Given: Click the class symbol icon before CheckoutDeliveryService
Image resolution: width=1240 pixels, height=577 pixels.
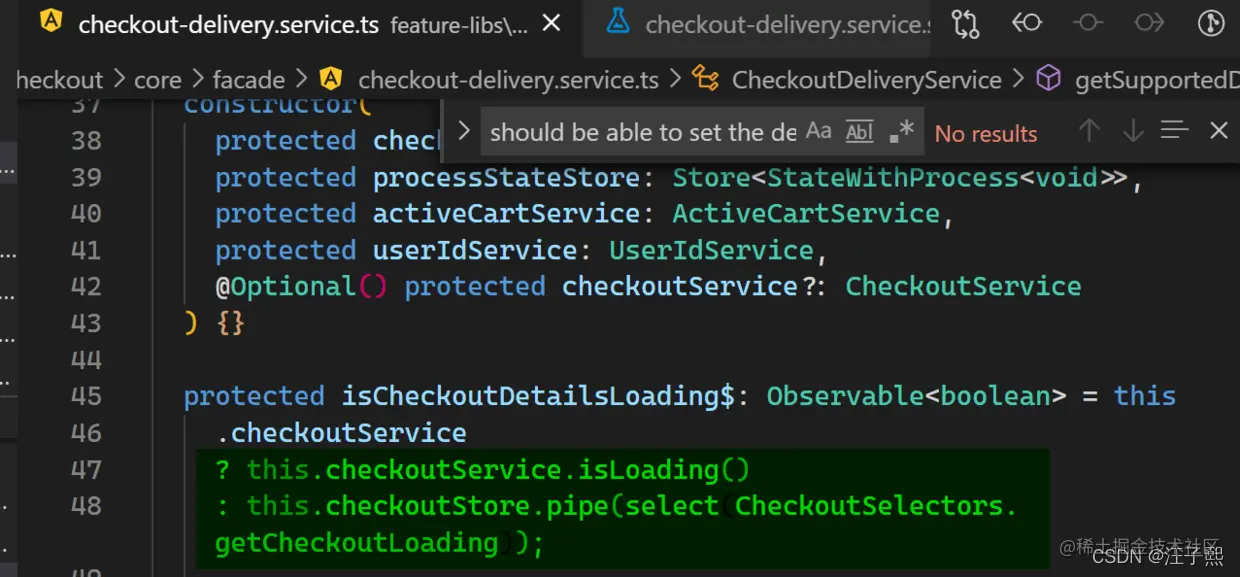Looking at the screenshot, I should click(705, 78).
